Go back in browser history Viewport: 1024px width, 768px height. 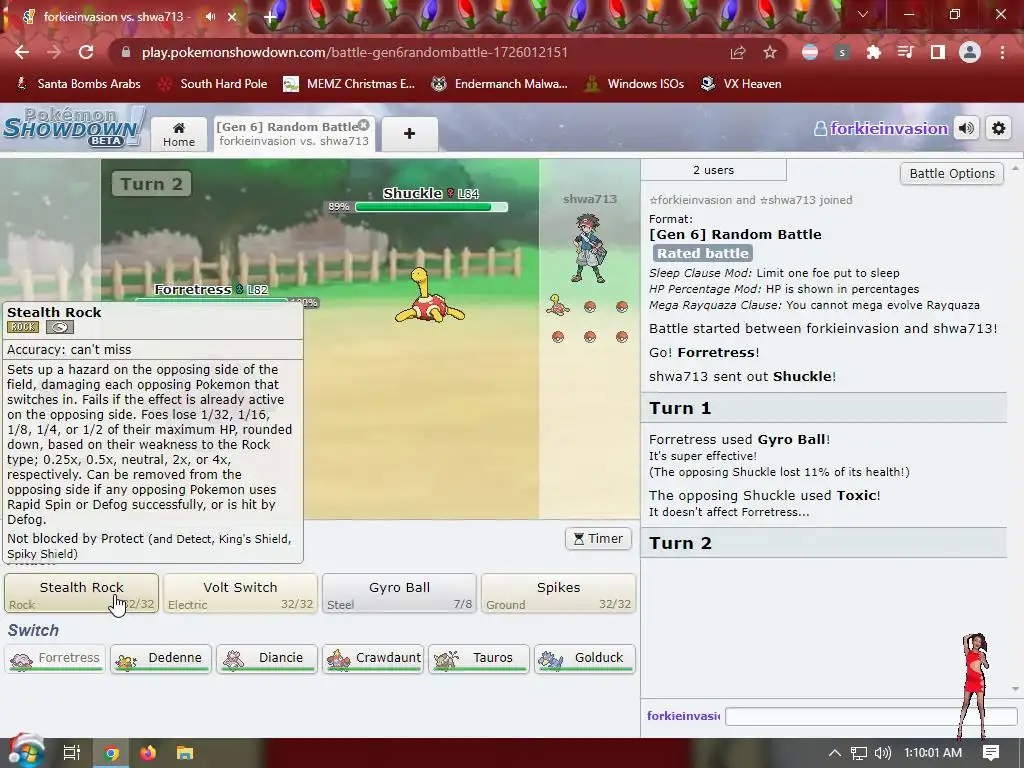point(22,52)
